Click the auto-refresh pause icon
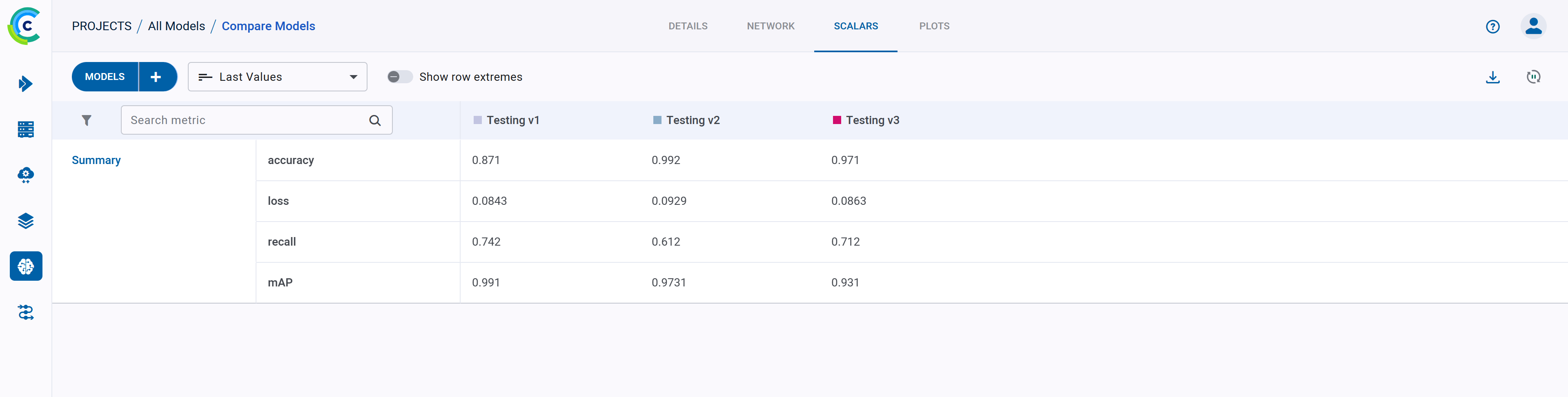1568x397 pixels. [1533, 77]
